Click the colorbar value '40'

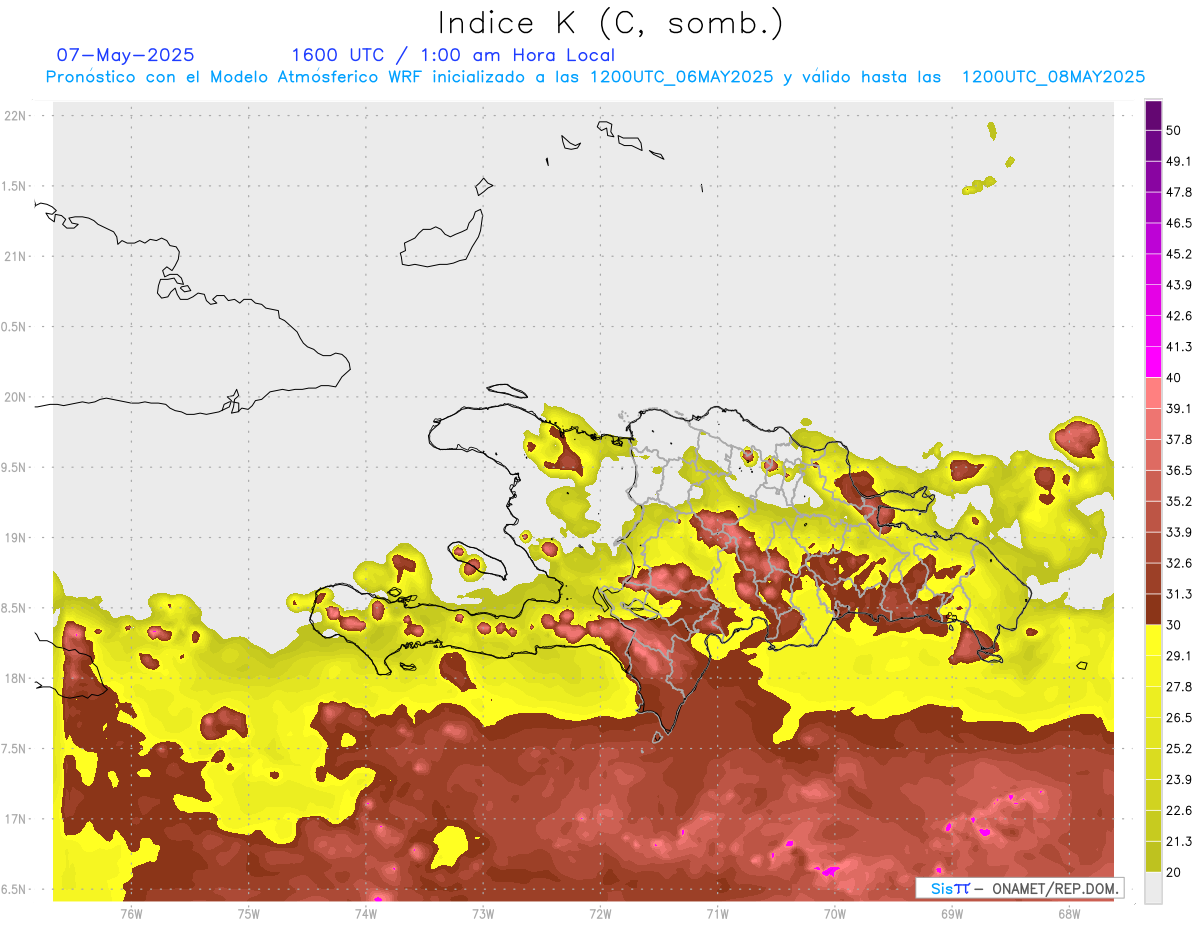tap(1174, 377)
